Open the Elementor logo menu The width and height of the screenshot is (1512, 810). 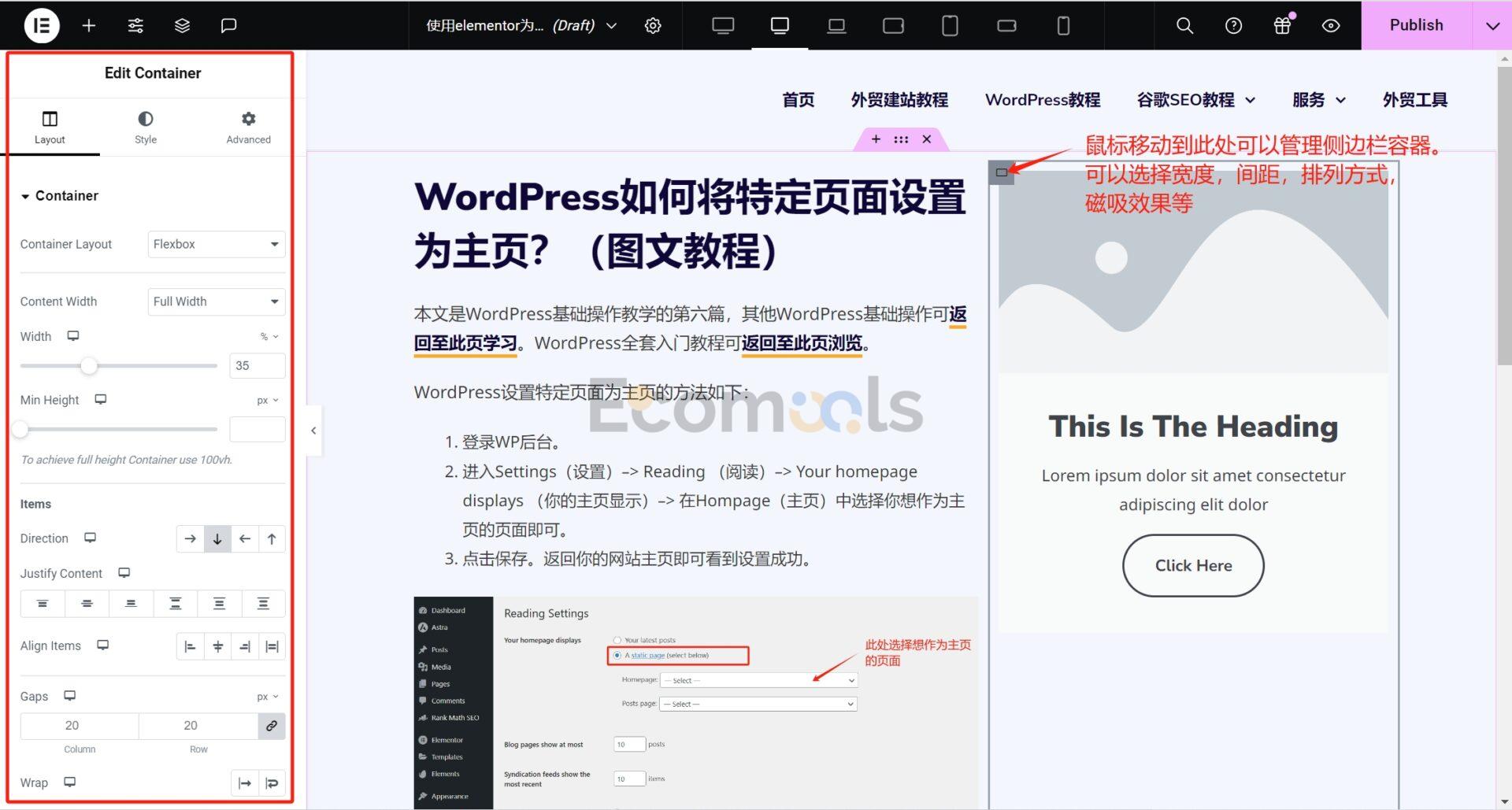[42, 25]
